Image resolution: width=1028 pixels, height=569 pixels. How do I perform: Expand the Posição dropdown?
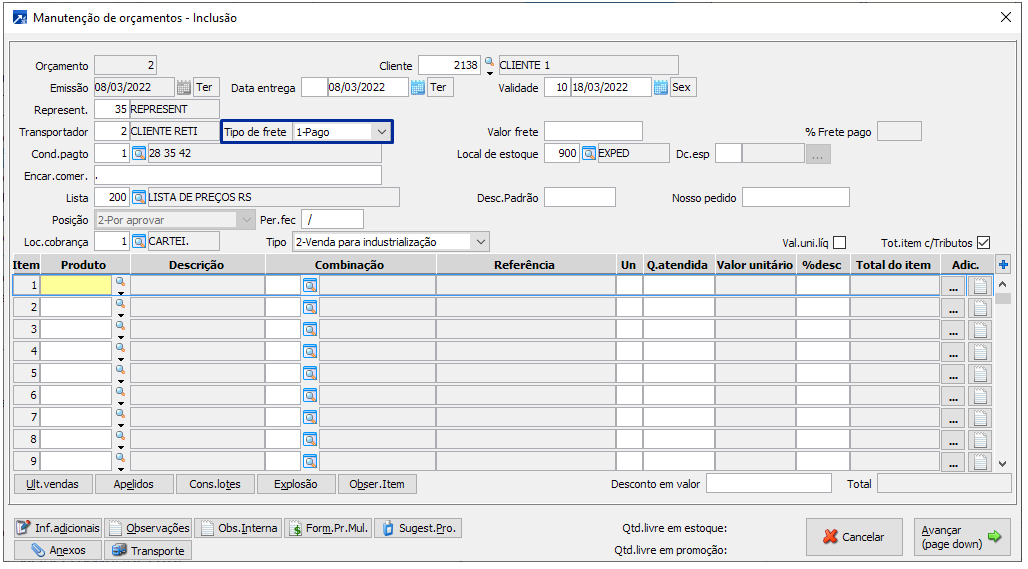pyautogui.click(x=246, y=219)
